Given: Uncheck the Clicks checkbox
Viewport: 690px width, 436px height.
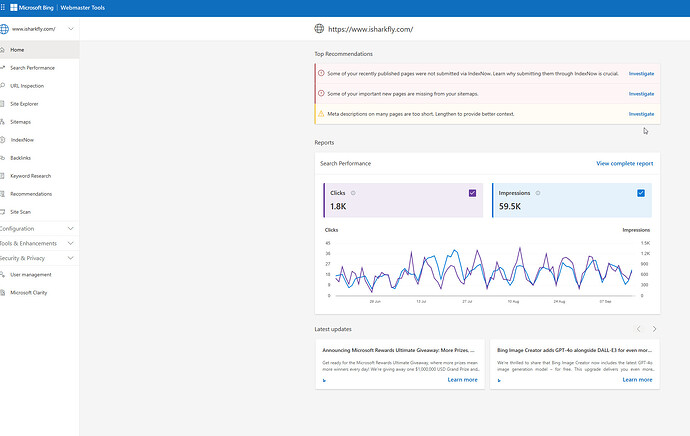Looking at the screenshot, I should tap(472, 193).
